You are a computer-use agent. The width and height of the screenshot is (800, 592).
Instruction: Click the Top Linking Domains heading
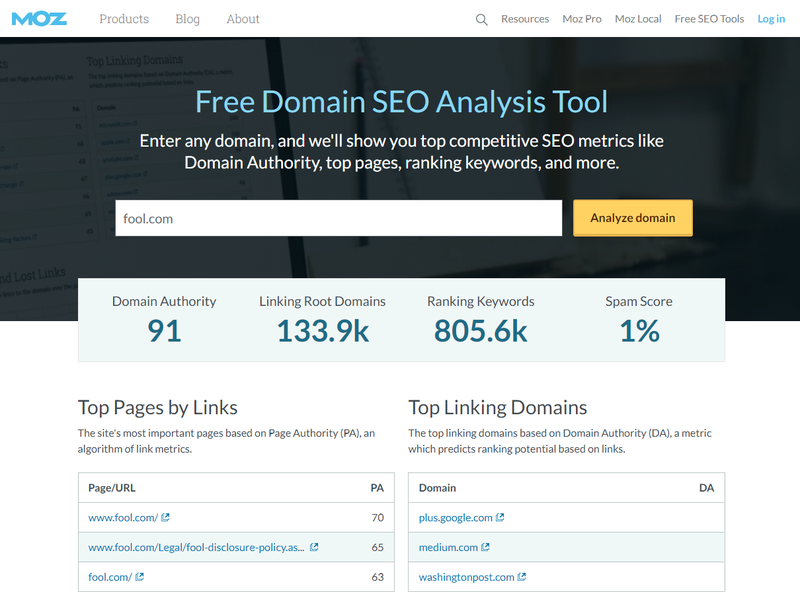[x=497, y=408]
